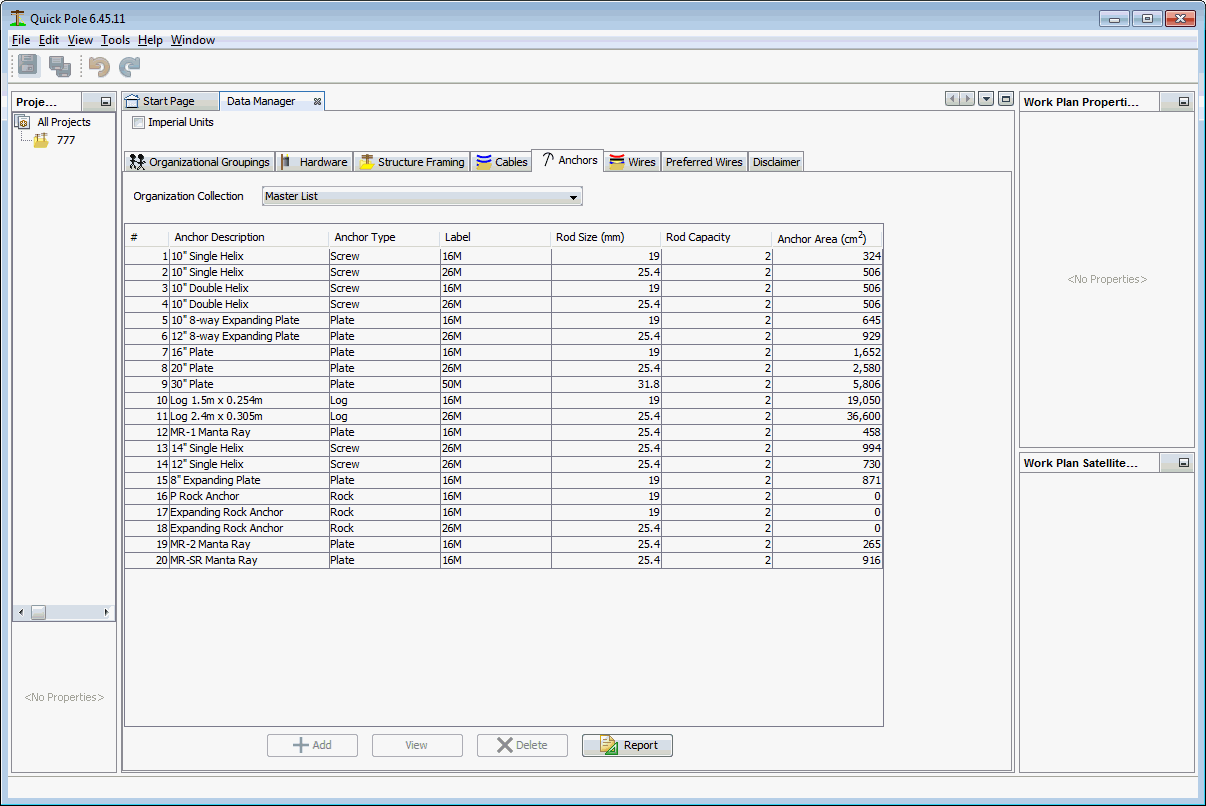Select the All Projects tree node
1206x806 pixels.
click(x=64, y=122)
